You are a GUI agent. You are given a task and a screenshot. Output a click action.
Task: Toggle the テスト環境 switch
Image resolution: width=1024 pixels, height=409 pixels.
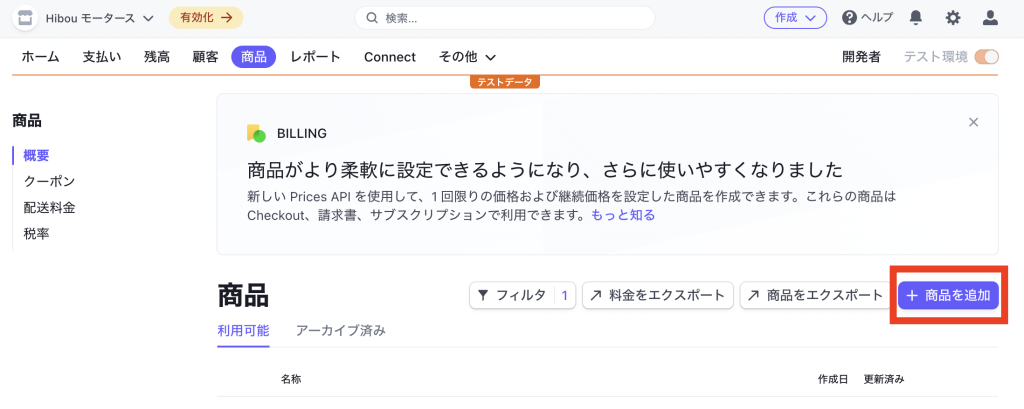point(986,57)
